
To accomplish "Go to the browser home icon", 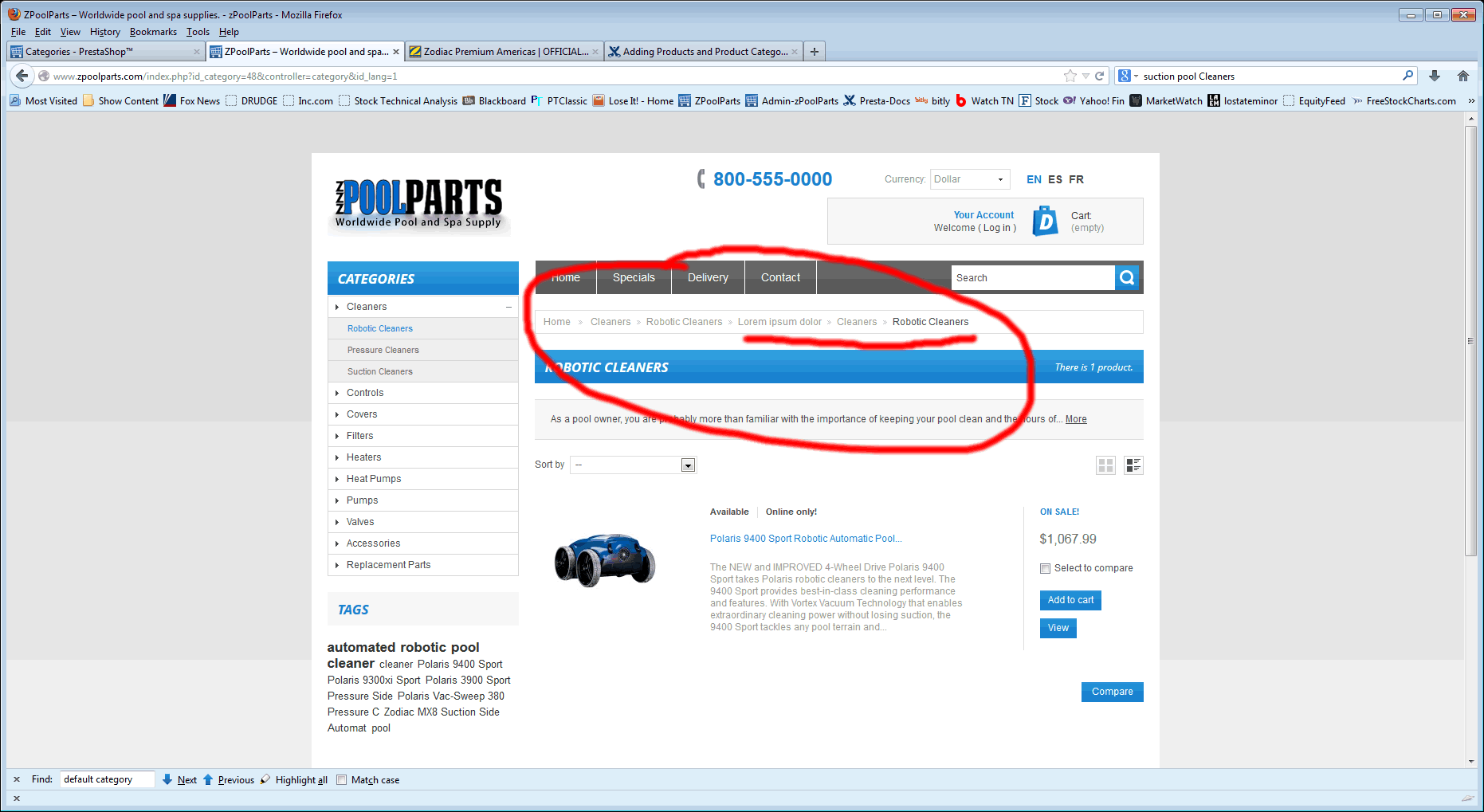I will [1463, 76].
